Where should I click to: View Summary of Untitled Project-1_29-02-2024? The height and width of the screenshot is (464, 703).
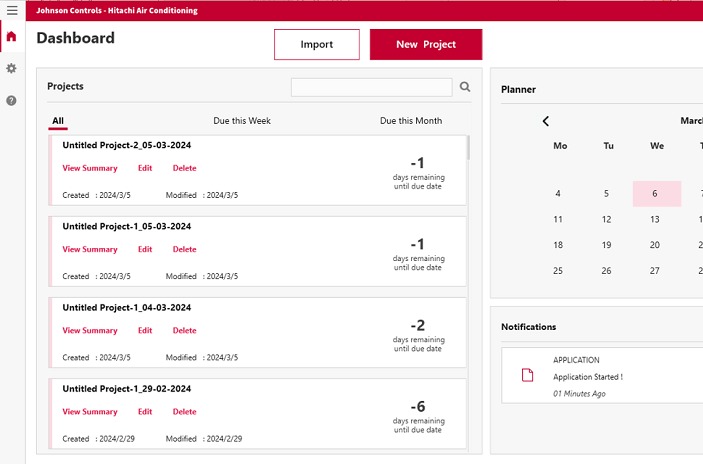90,411
